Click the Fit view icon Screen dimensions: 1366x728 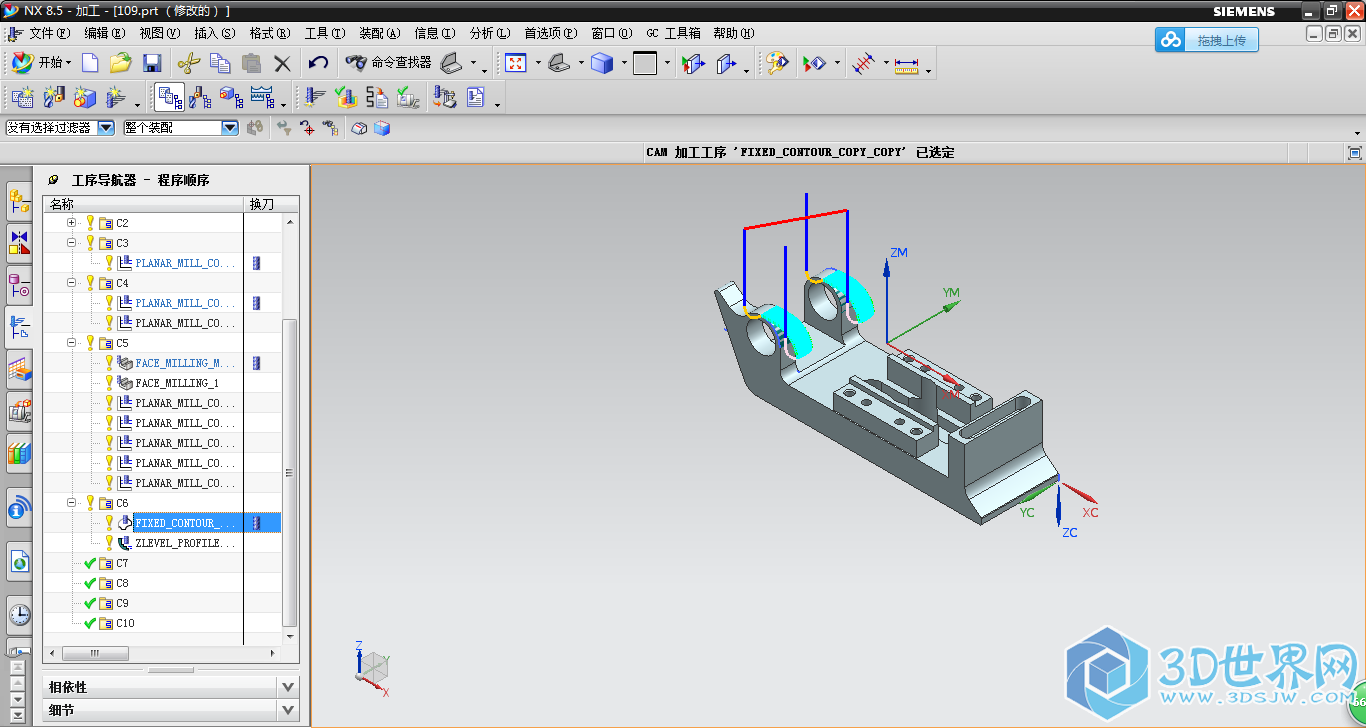coord(516,63)
